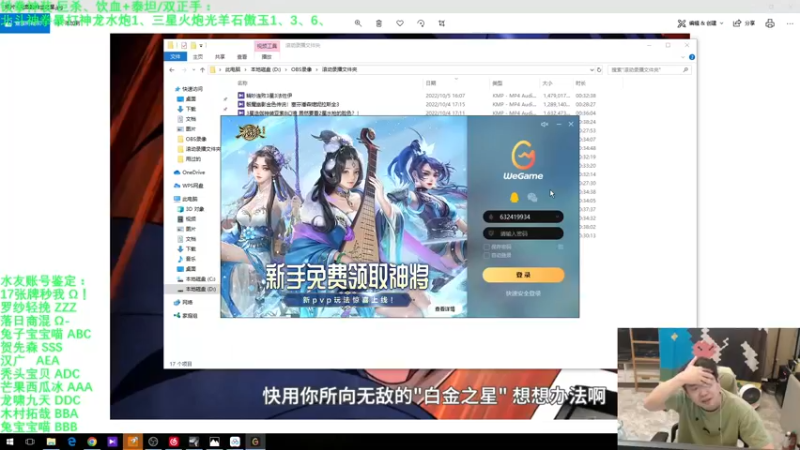Viewport: 800px width, 450px height.
Task: Go forward in File Explorer
Action: 184,69
